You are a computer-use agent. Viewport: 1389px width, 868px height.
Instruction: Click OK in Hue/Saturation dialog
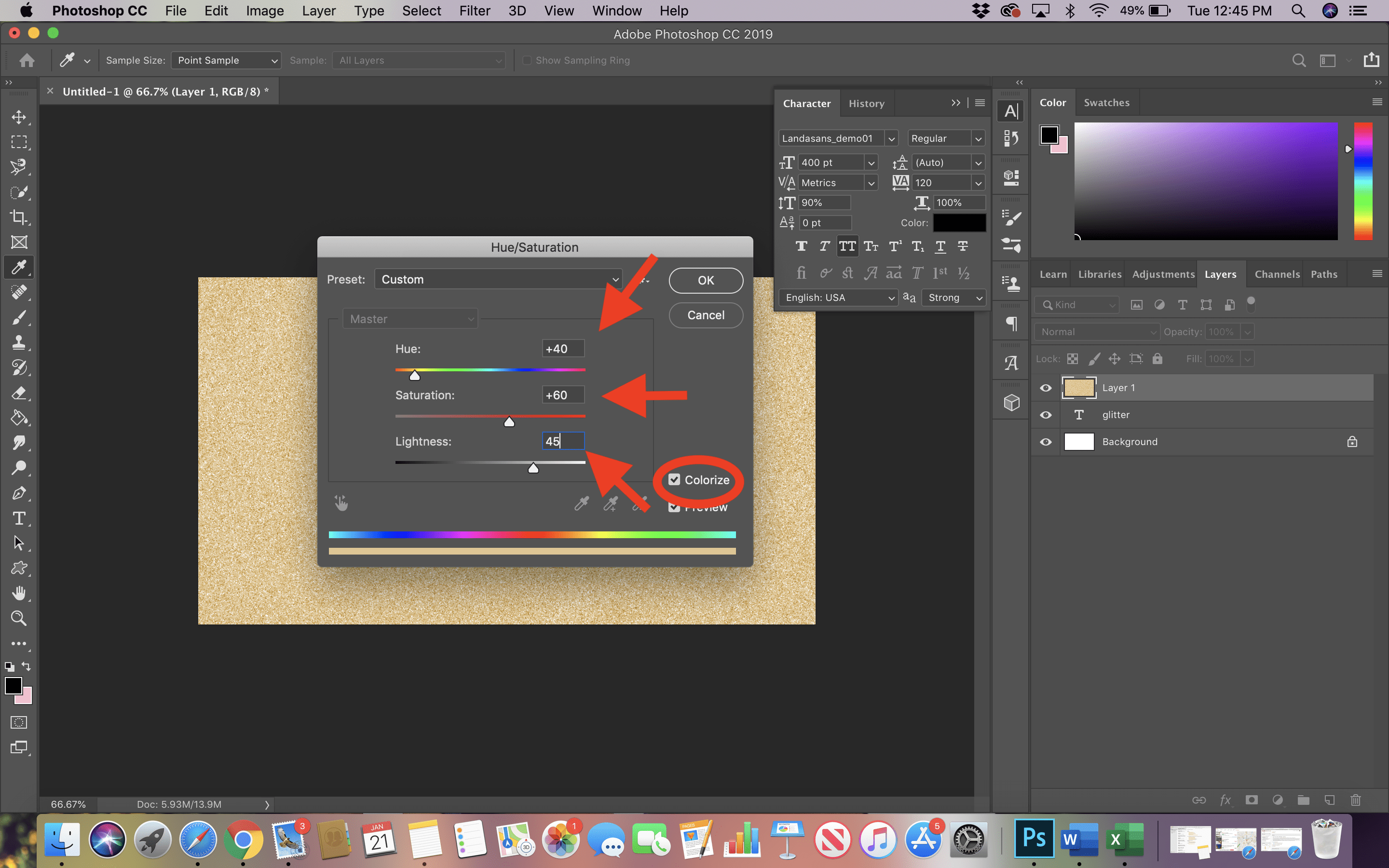tap(706, 280)
